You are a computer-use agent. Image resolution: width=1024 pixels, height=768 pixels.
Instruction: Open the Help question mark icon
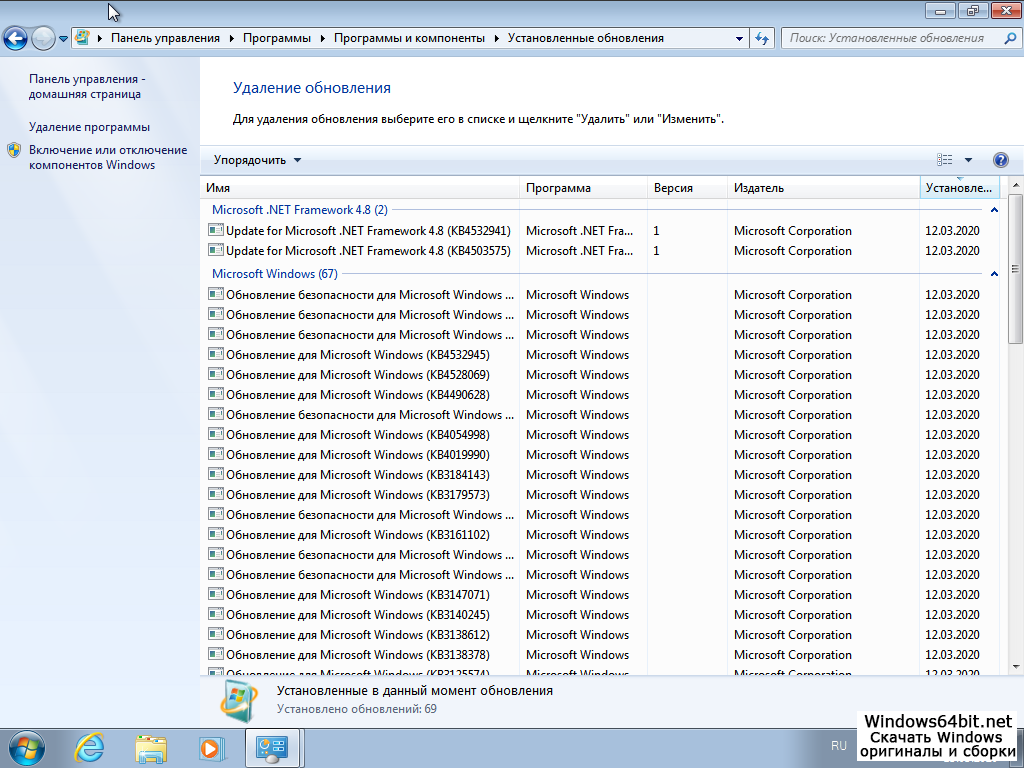(x=1000, y=160)
